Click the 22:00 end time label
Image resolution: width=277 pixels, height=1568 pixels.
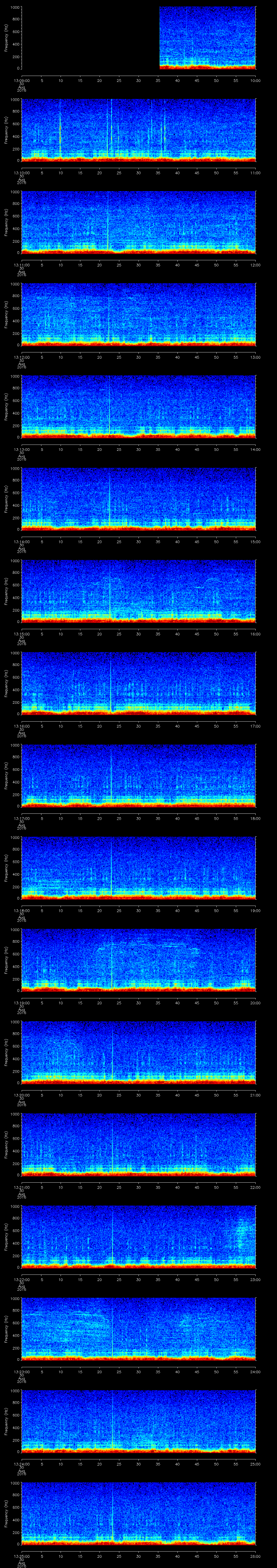(x=255, y=1187)
